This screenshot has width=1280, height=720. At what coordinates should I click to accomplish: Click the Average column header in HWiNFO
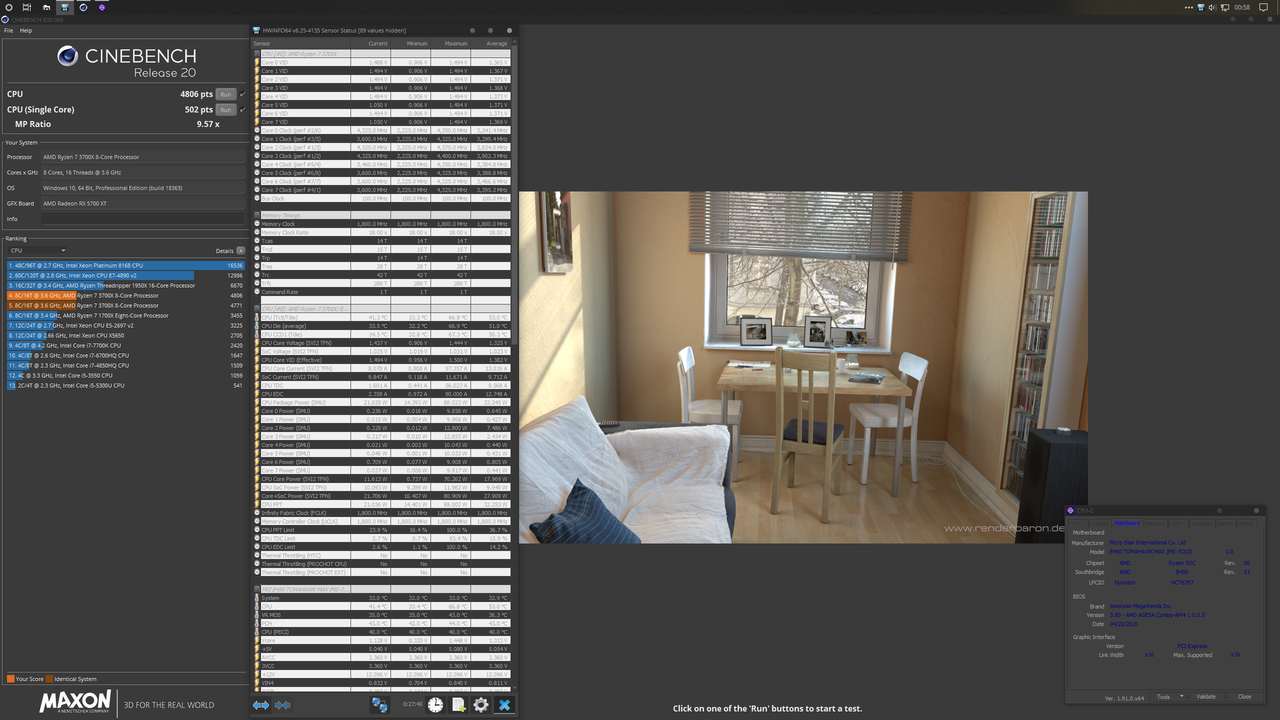pos(490,43)
